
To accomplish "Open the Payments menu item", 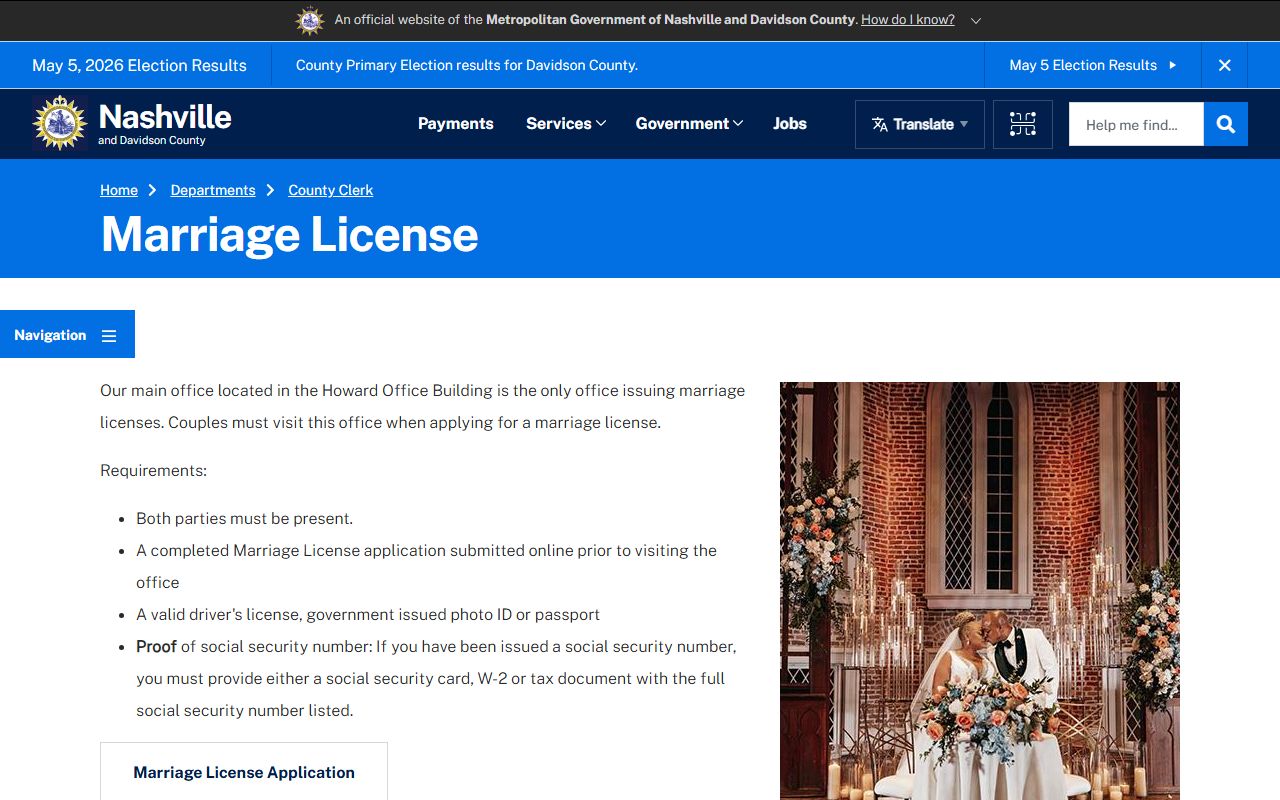I will tap(456, 124).
